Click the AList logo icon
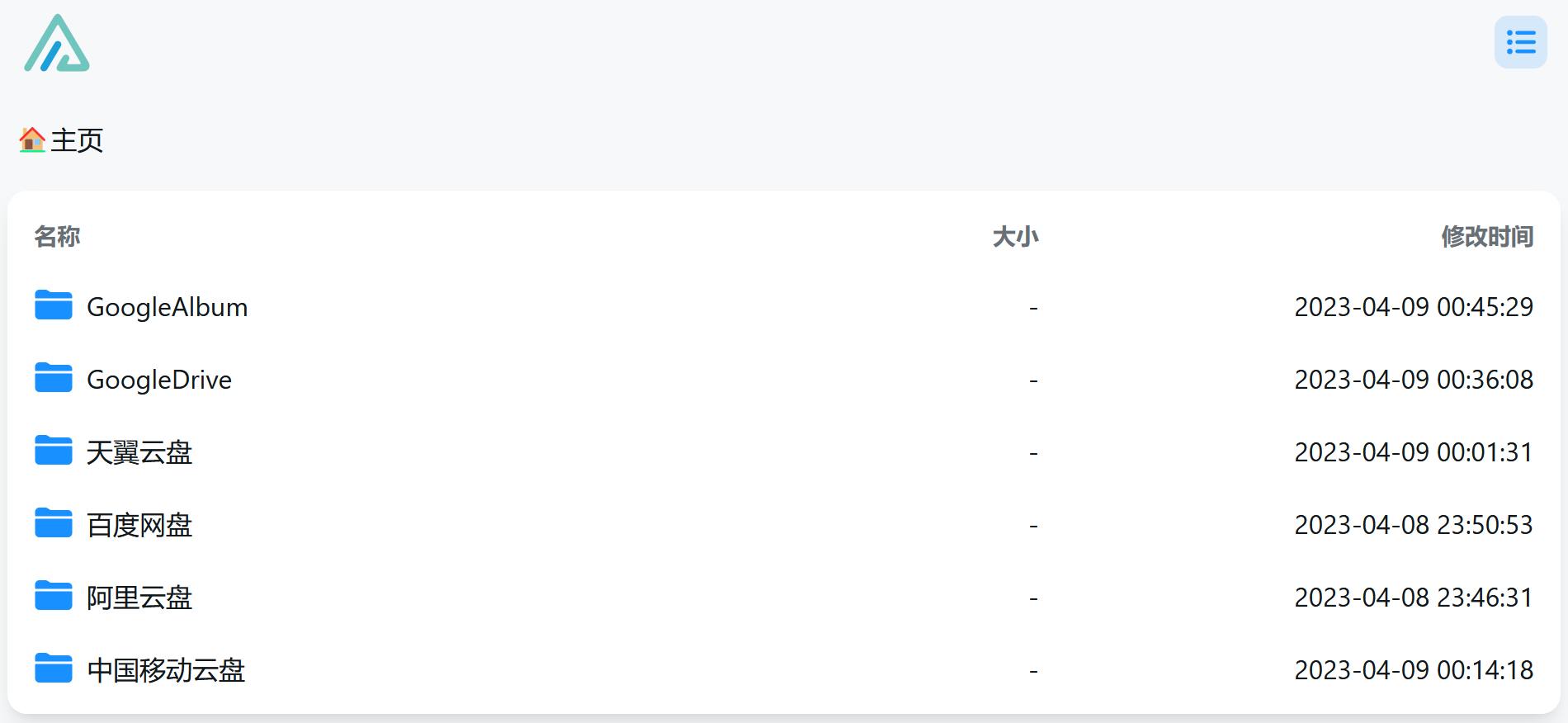Screen dimensions: 1568x723 (57, 43)
